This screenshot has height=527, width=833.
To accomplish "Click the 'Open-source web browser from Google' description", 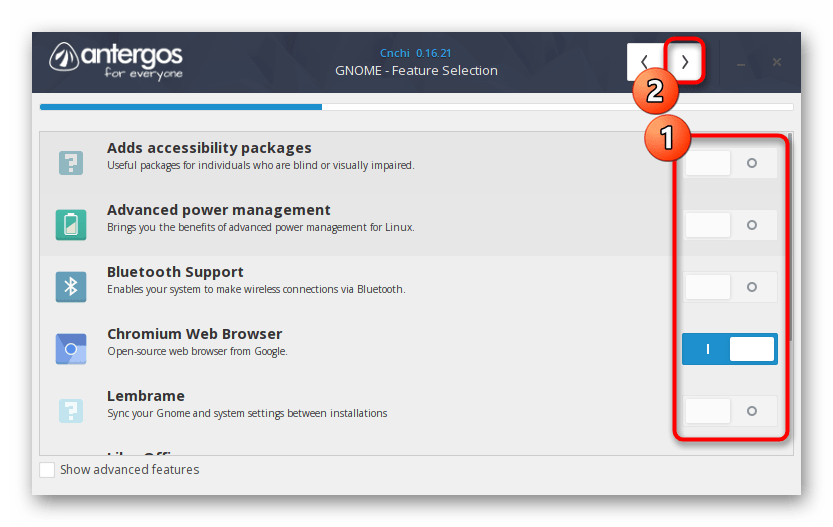I will pyautogui.click(x=197, y=351).
